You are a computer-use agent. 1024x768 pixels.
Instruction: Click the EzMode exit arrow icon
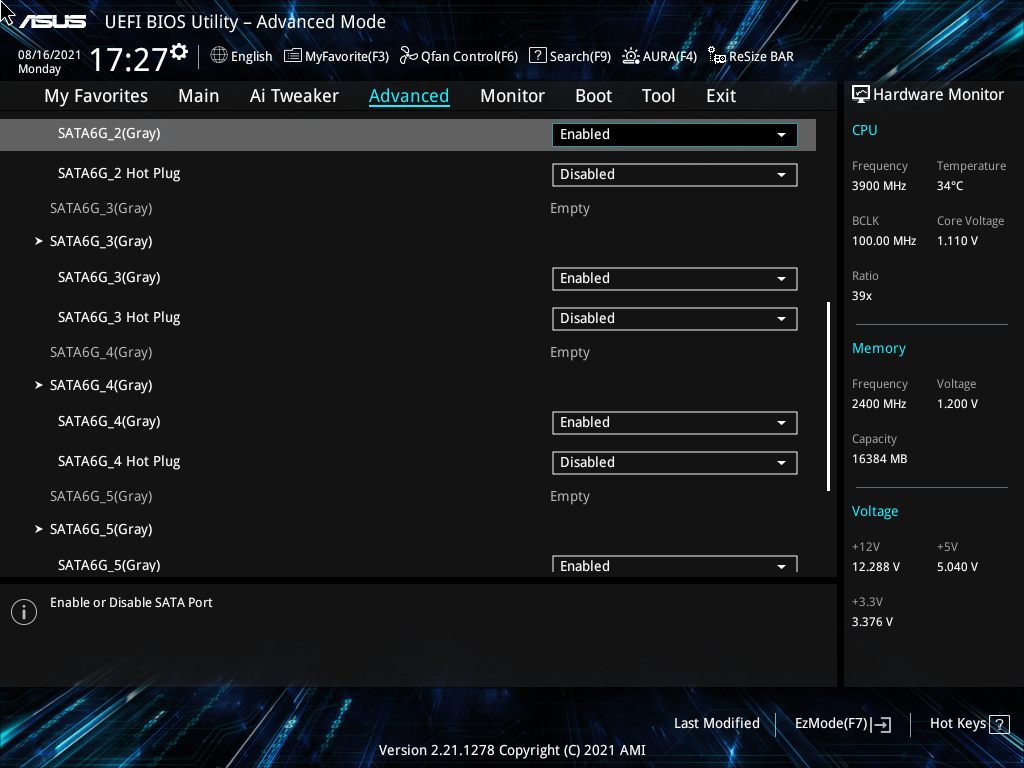click(881, 724)
